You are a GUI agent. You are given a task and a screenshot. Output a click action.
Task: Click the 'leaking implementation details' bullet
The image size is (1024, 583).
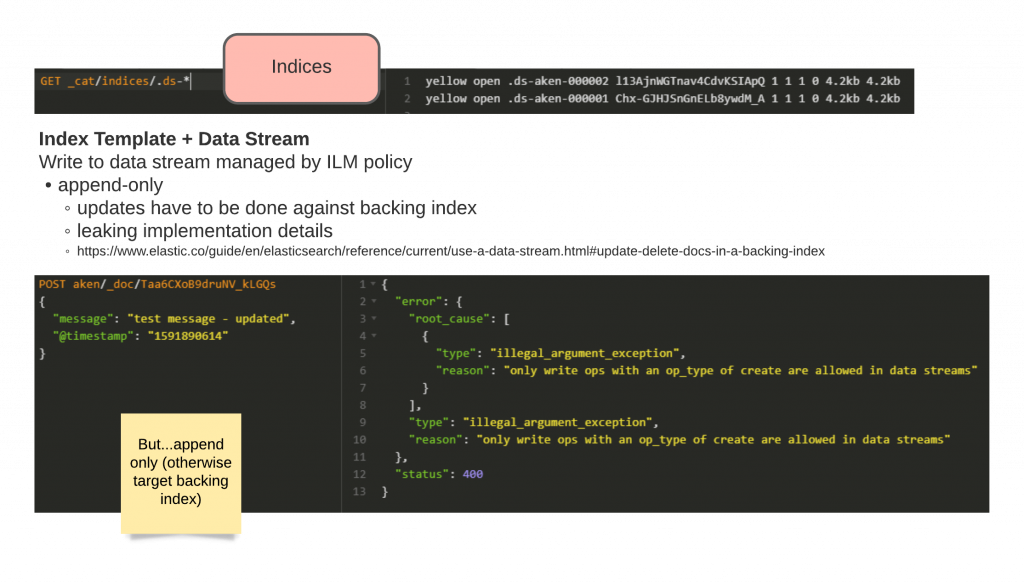point(204,231)
